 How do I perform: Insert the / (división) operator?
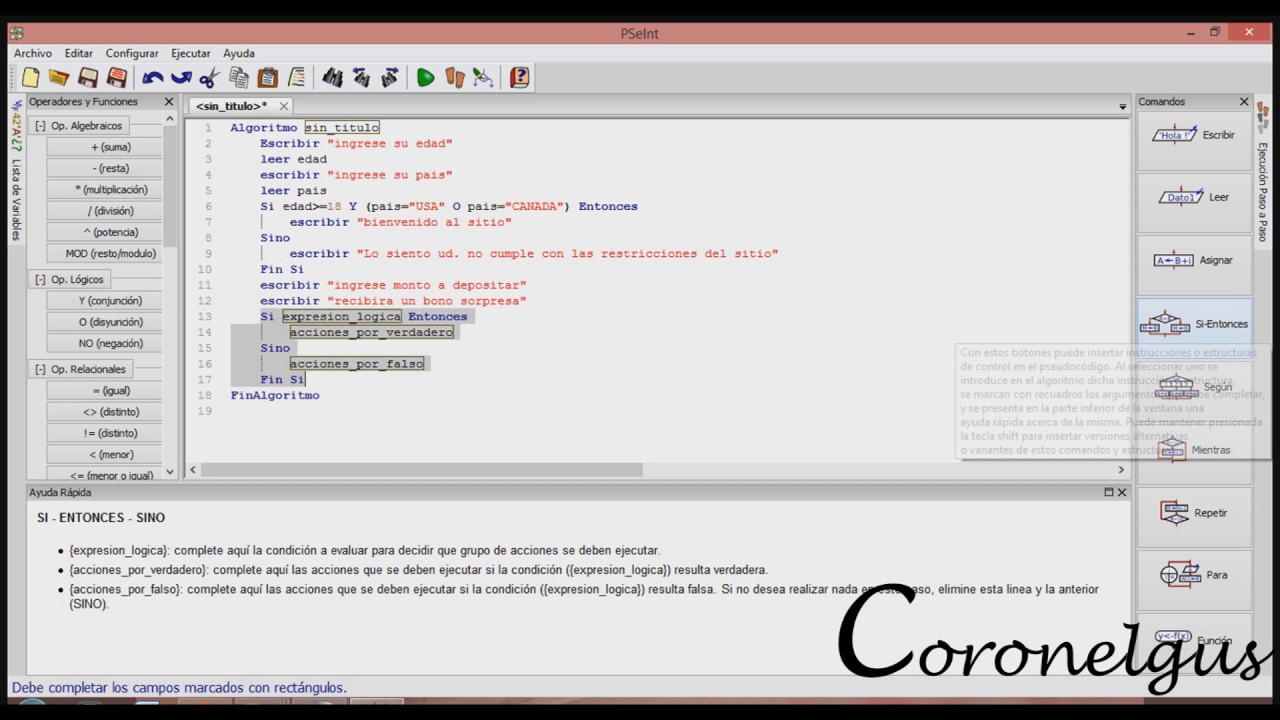pyautogui.click(x=104, y=211)
